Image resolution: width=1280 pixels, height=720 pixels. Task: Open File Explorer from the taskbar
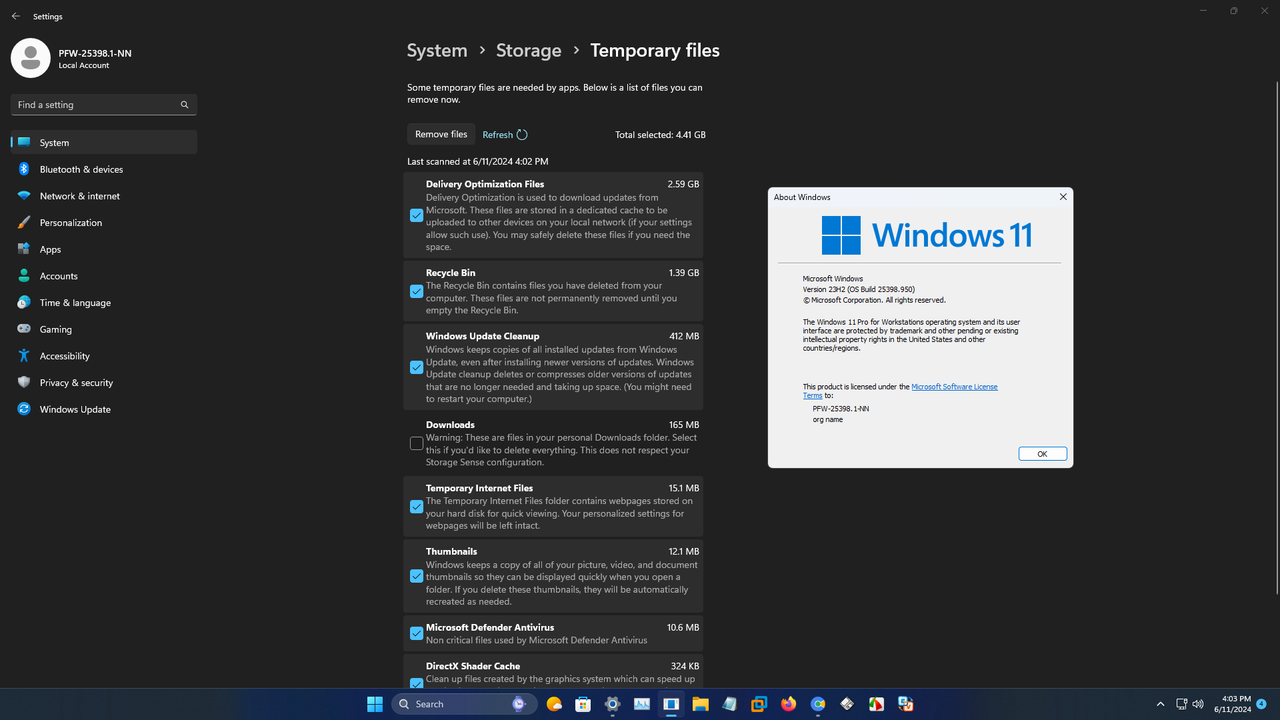700,704
